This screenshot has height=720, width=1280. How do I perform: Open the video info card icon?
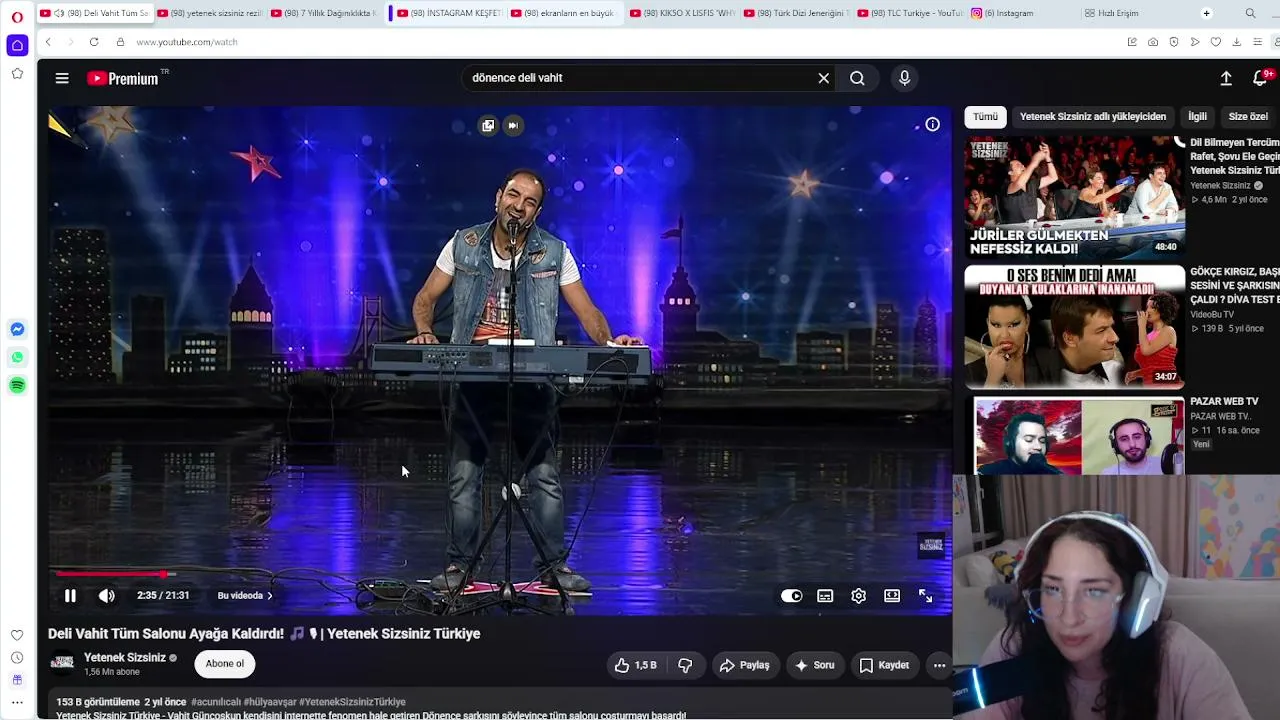tap(932, 125)
